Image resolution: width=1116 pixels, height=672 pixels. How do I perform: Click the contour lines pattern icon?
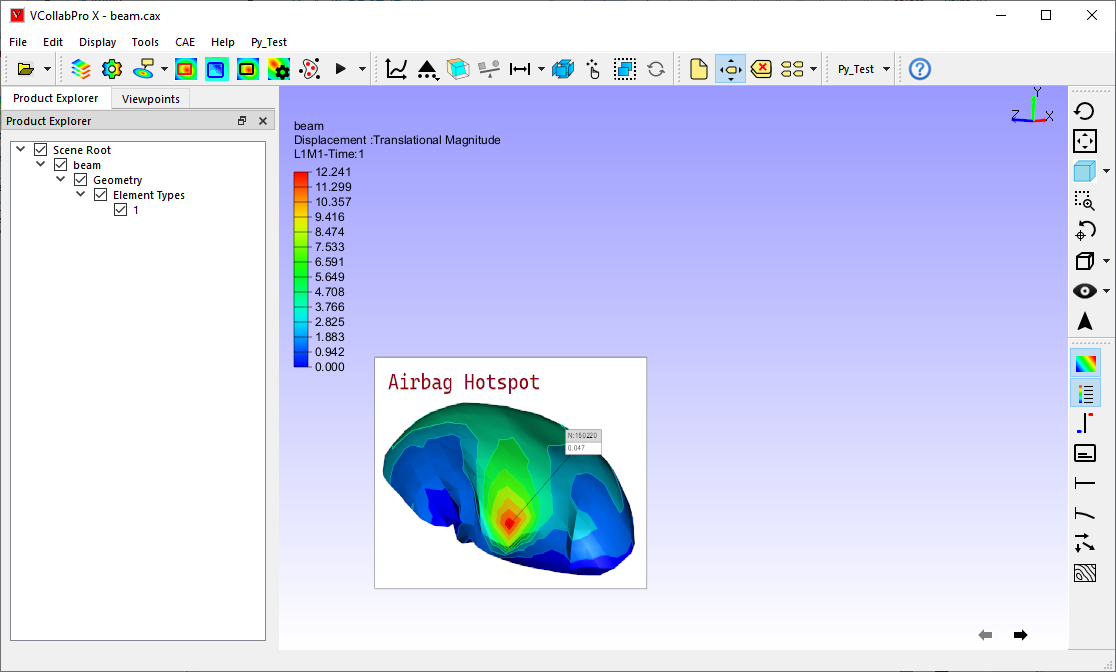point(1085,573)
